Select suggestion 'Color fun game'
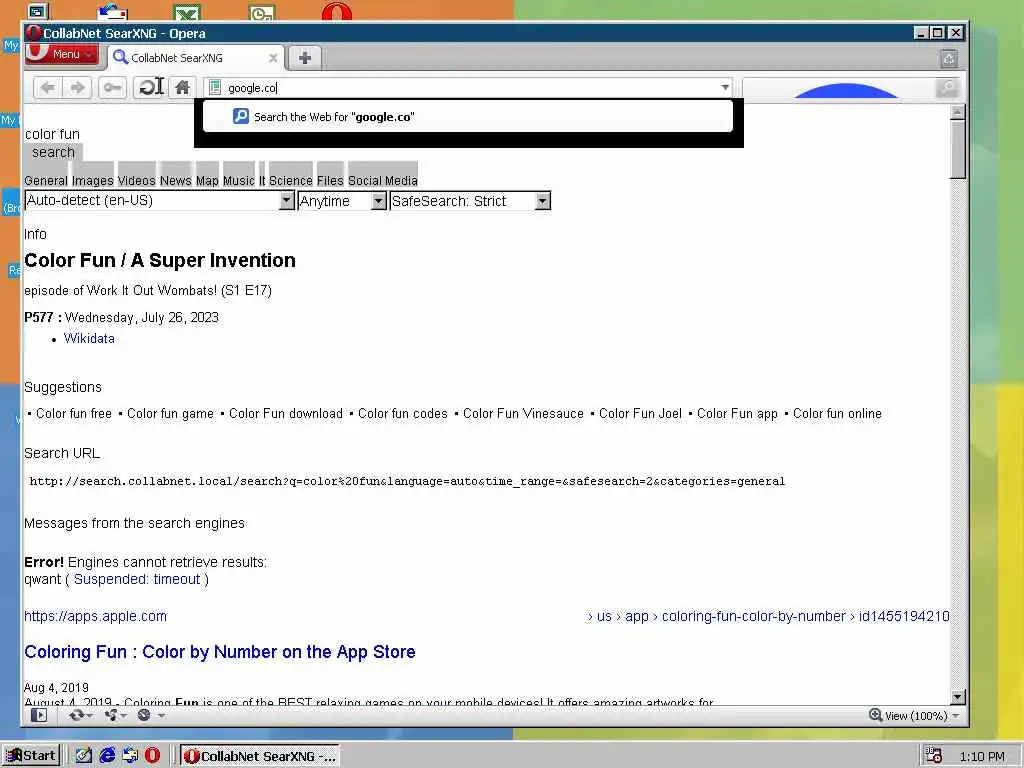The image size is (1024, 768). pyautogui.click(x=170, y=413)
